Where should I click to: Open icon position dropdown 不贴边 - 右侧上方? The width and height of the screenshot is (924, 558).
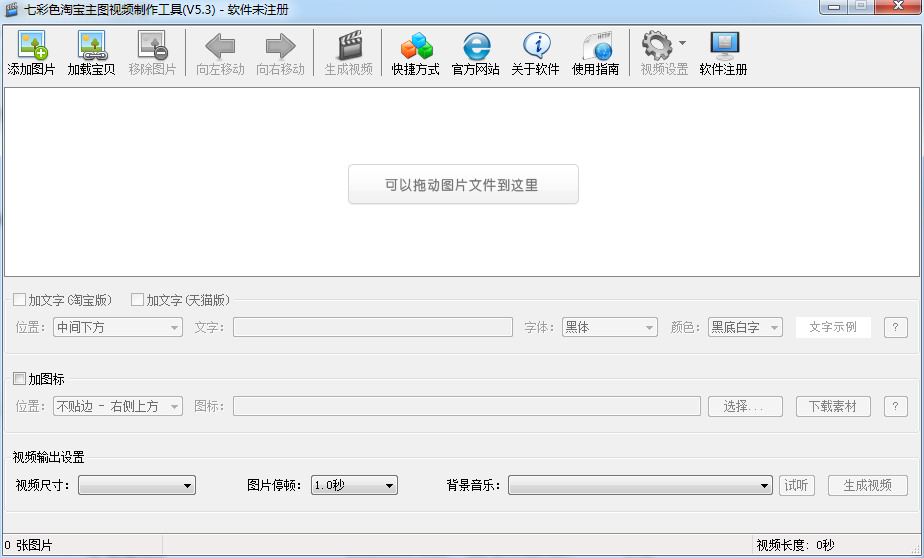point(118,406)
